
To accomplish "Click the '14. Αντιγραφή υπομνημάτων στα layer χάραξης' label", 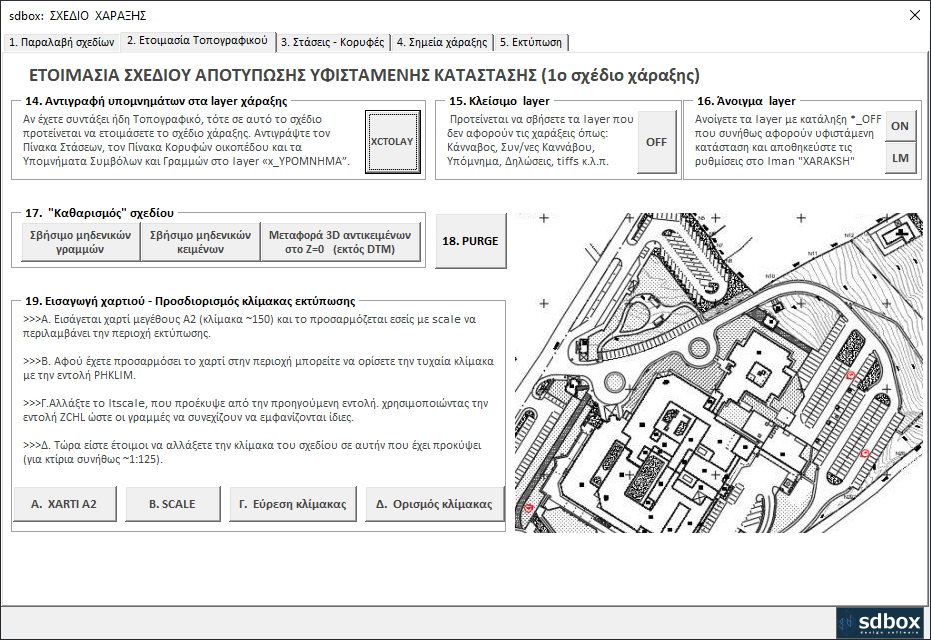I will click(156, 101).
